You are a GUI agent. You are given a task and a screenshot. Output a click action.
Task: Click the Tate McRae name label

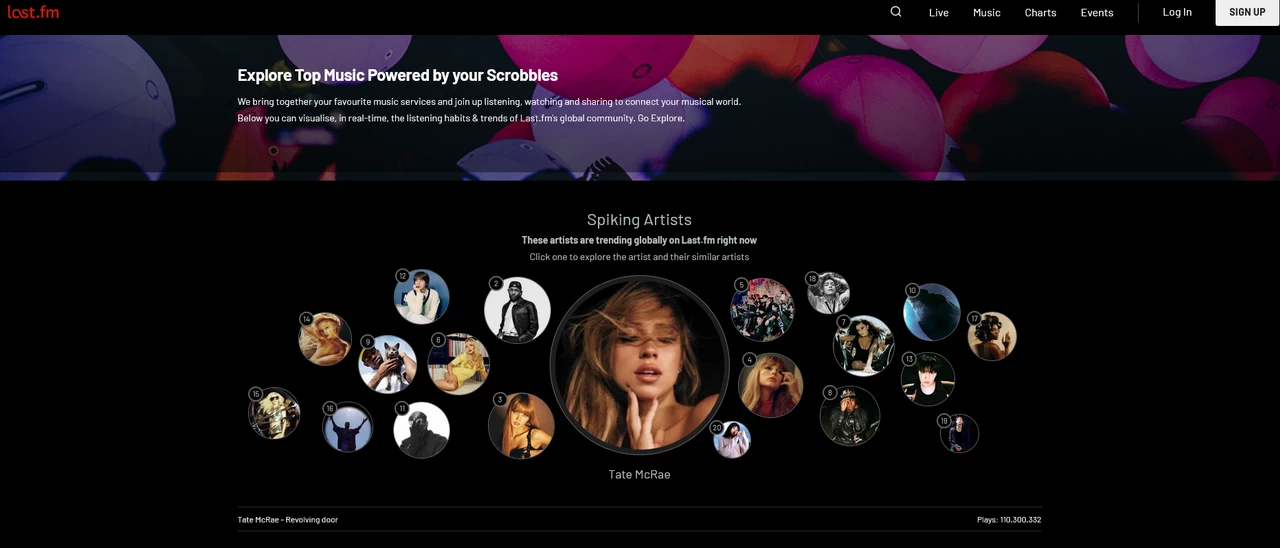(639, 475)
